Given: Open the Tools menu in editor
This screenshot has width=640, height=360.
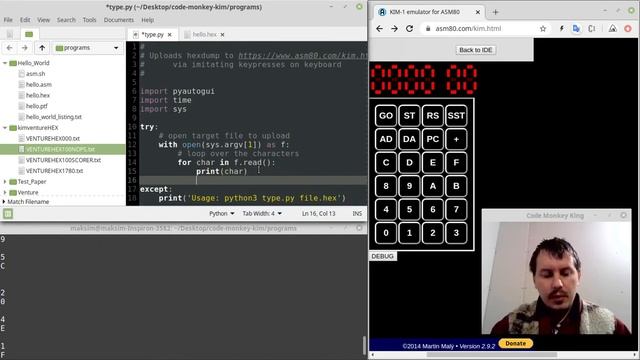Looking at the screenshot, I should pyautogui.click(x=89, y=20).
